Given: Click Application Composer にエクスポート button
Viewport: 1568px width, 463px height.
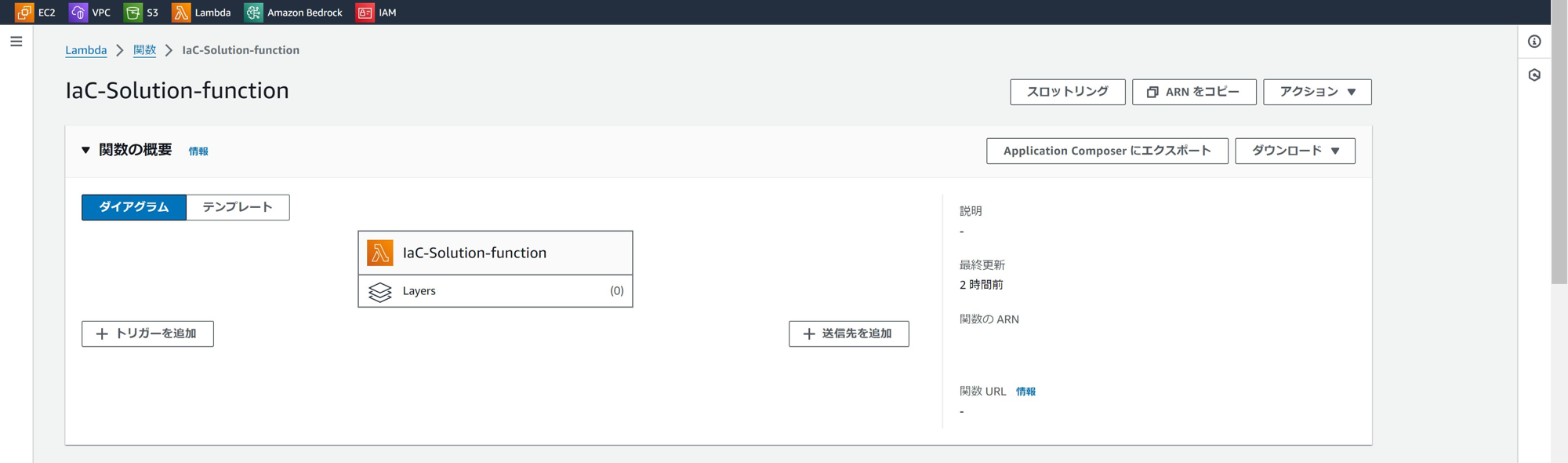Looking at the screenshot, I should [x=1107, y=151].
